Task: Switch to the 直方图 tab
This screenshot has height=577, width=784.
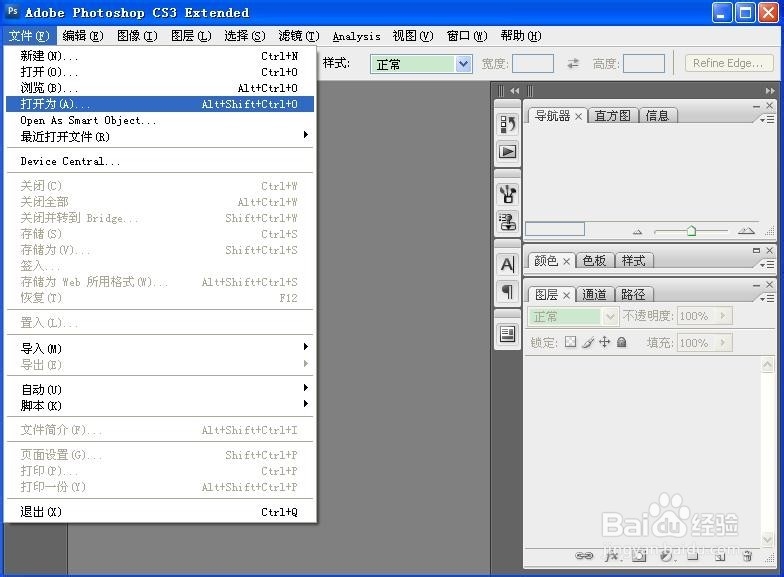Action: [x=612, y=116]
